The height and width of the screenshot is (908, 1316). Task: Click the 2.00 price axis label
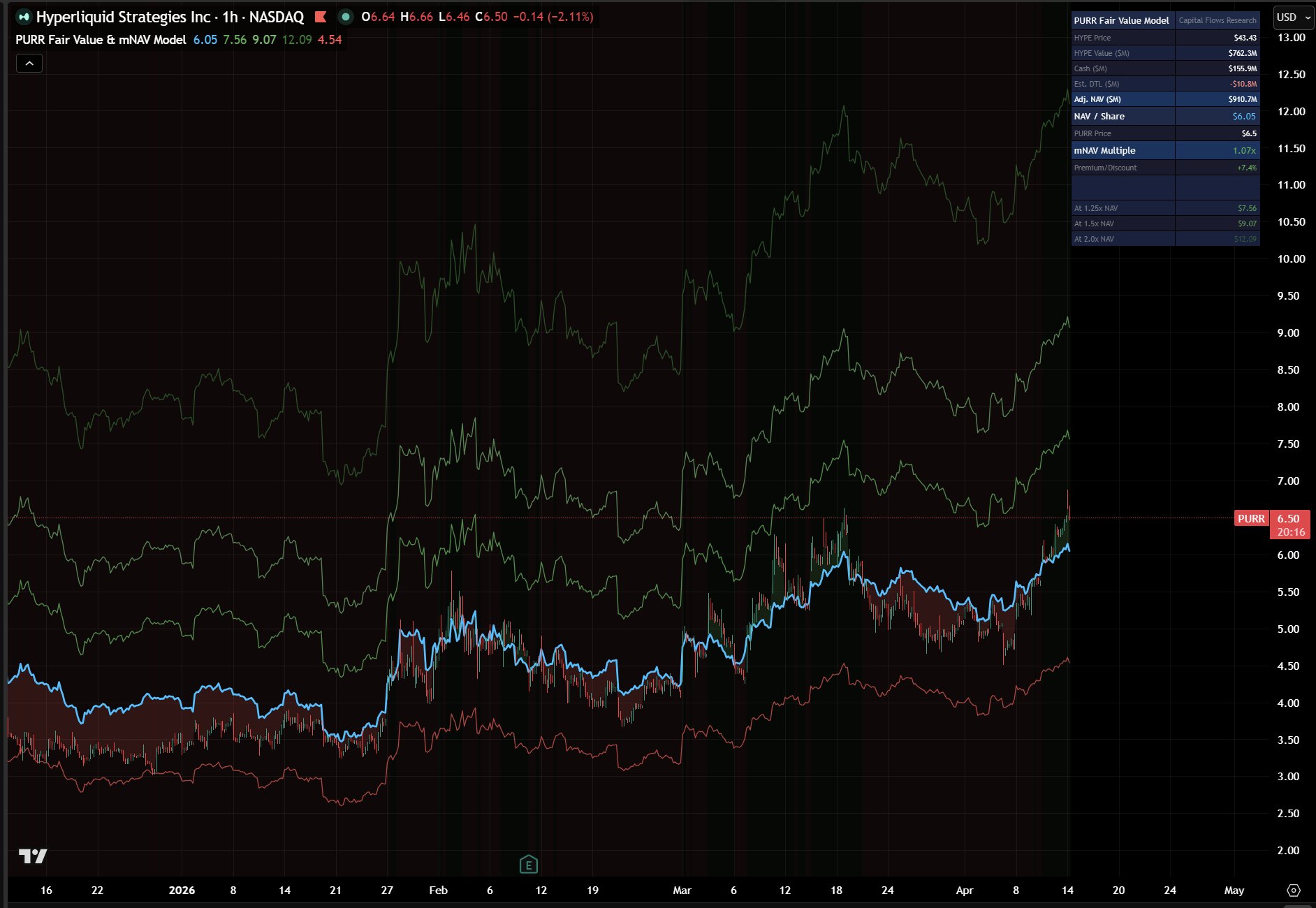[x=1288, y=851]
